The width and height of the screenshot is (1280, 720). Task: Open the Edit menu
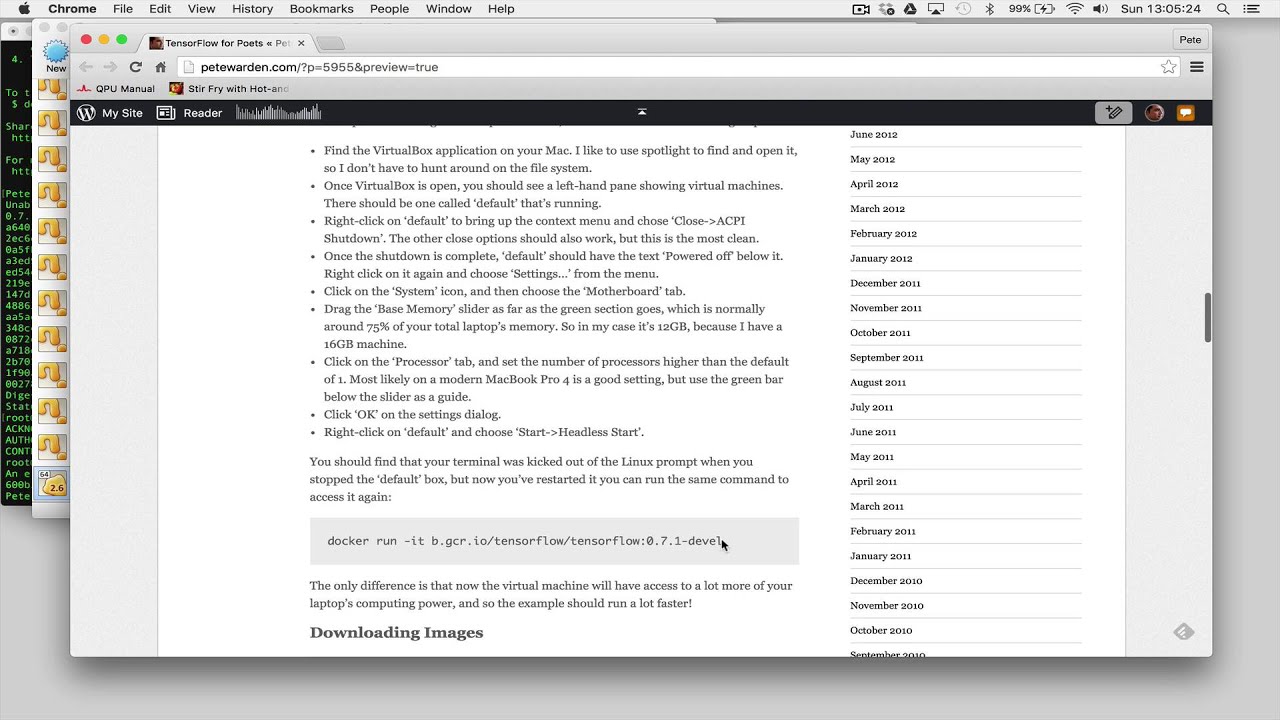click(x=160, y=9)
